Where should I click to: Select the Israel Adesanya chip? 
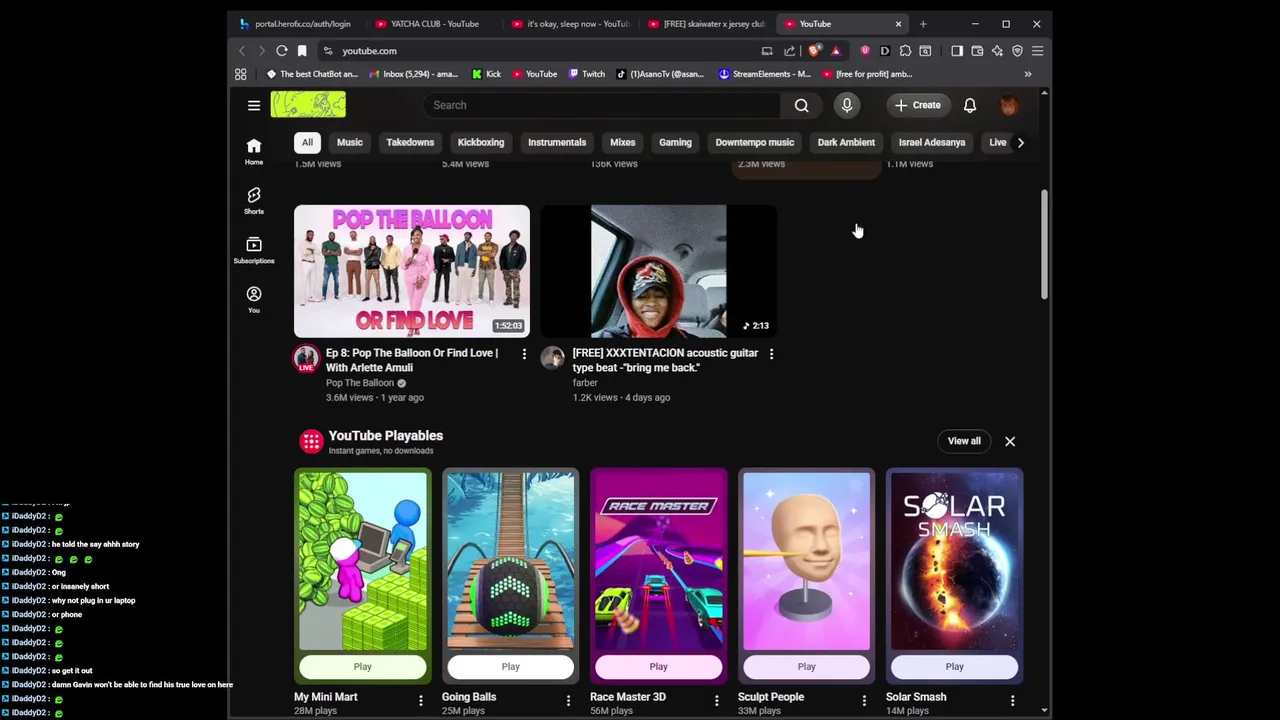932,142
